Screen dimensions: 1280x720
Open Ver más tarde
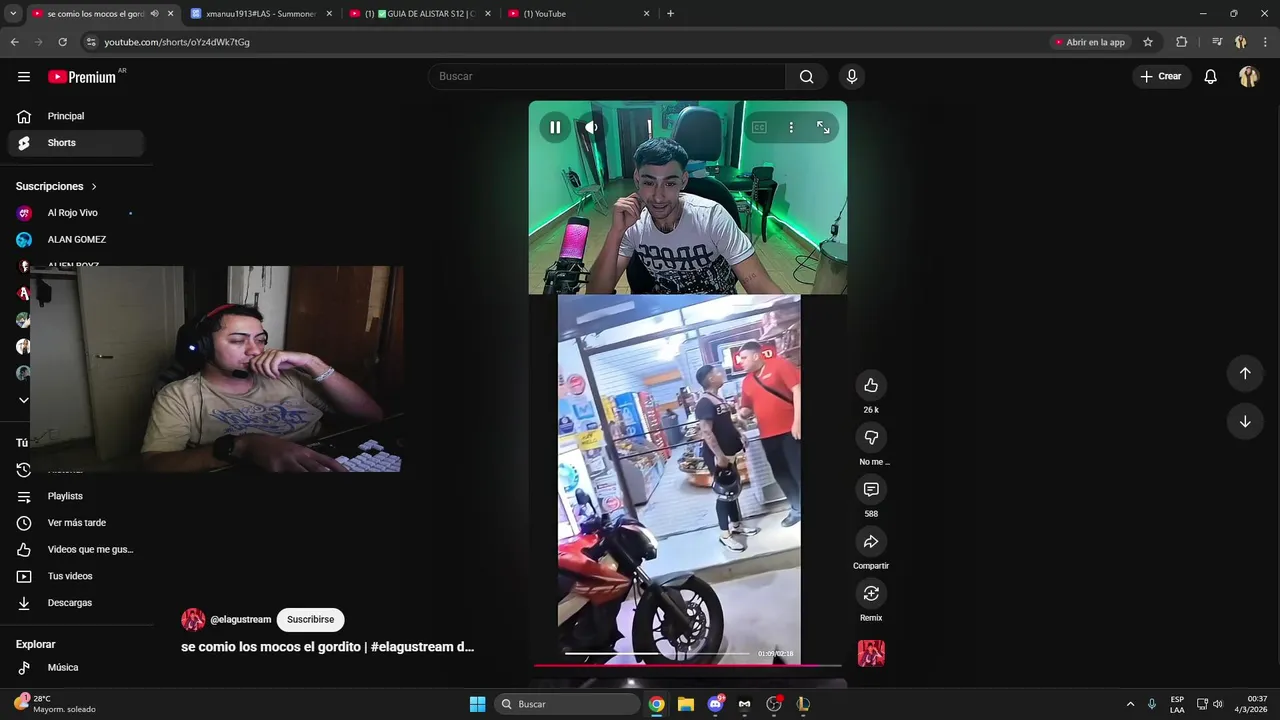pos(76,523)
